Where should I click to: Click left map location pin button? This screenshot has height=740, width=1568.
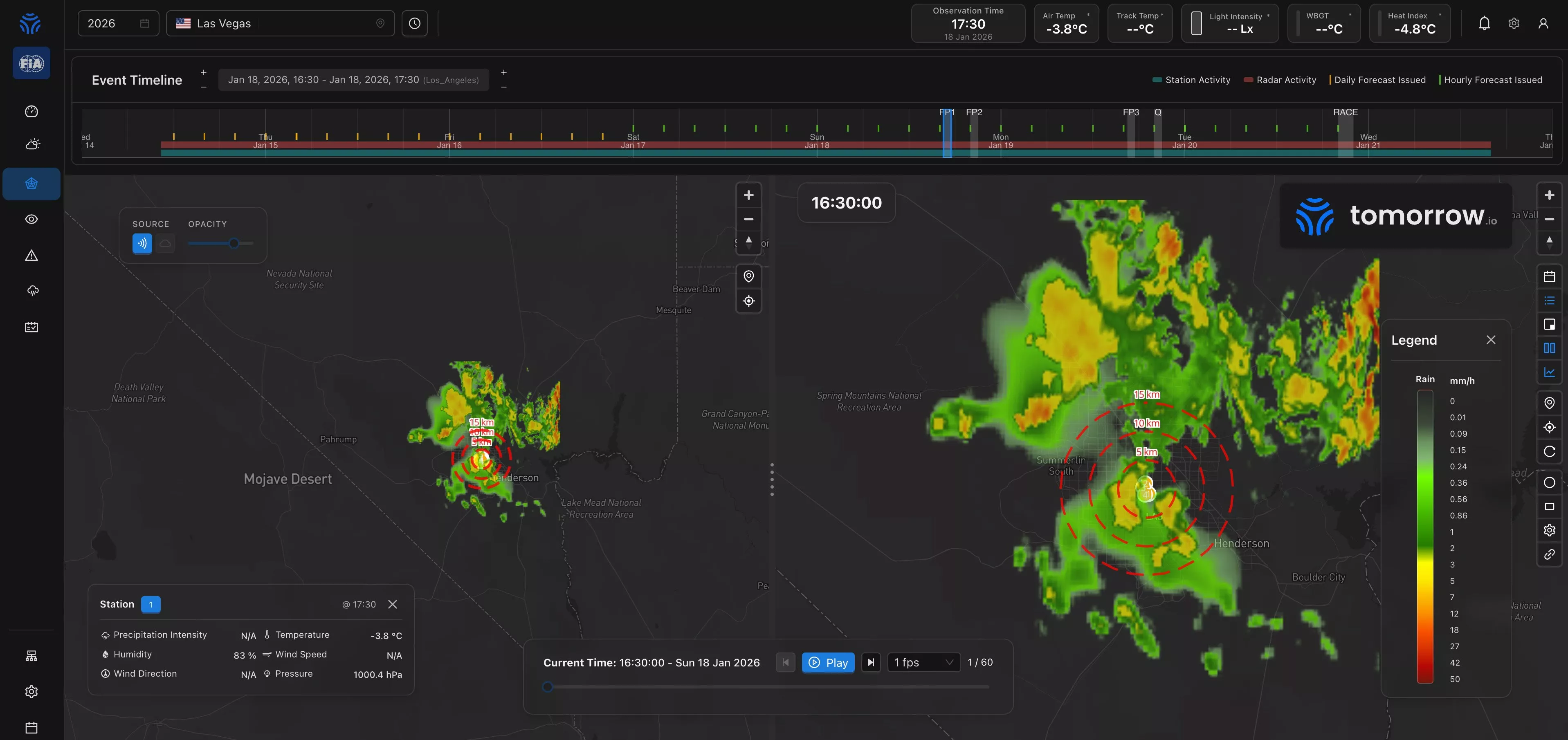[x=749, y=276]
